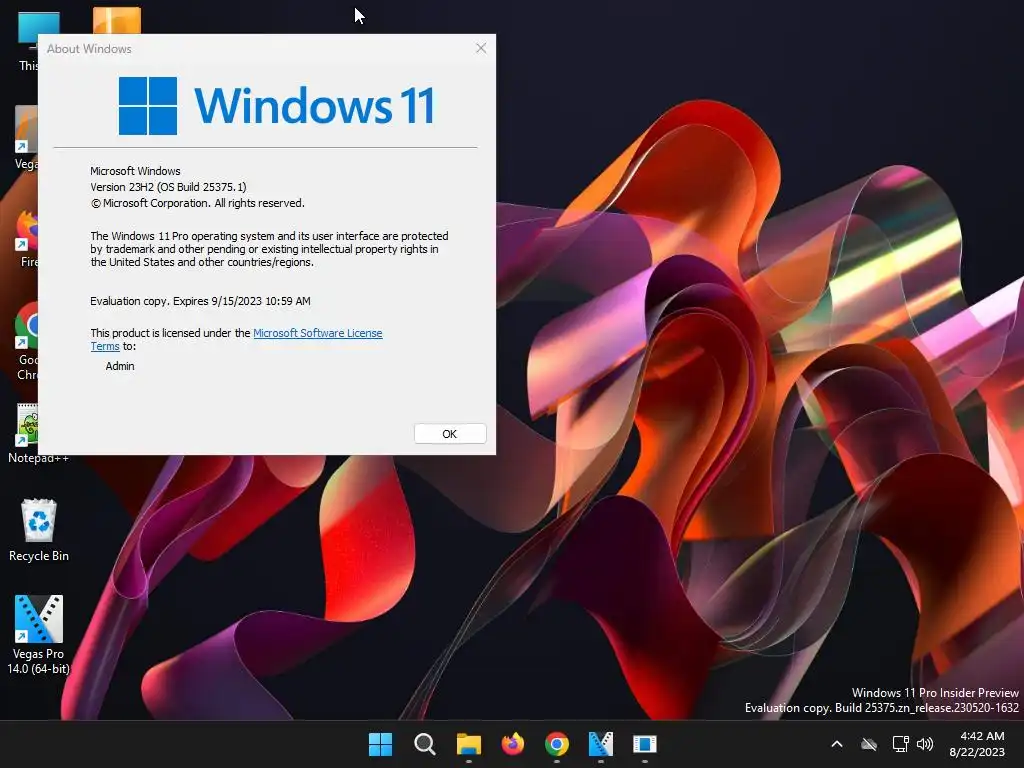Viewport: 1024px width, 768px height.
Task: Click OK in About Windows dialog
Action: [450, 434]
